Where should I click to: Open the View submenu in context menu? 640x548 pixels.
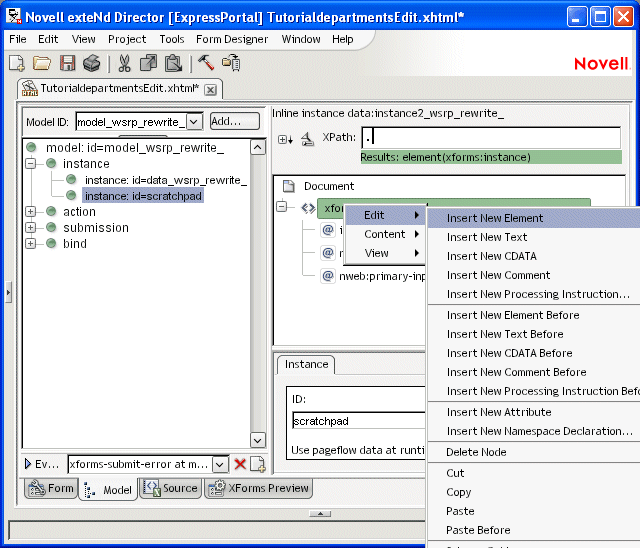pos(384,253)
